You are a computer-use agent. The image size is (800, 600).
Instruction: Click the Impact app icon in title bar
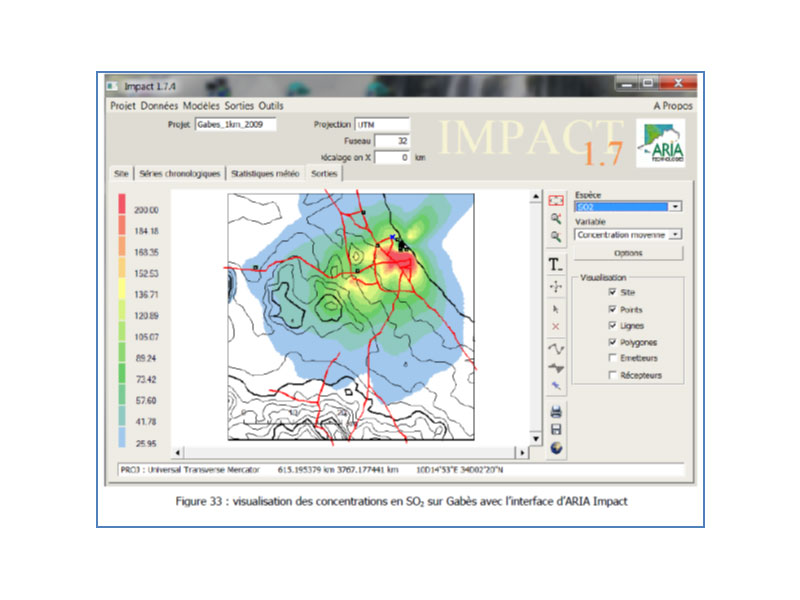point(112,86)
